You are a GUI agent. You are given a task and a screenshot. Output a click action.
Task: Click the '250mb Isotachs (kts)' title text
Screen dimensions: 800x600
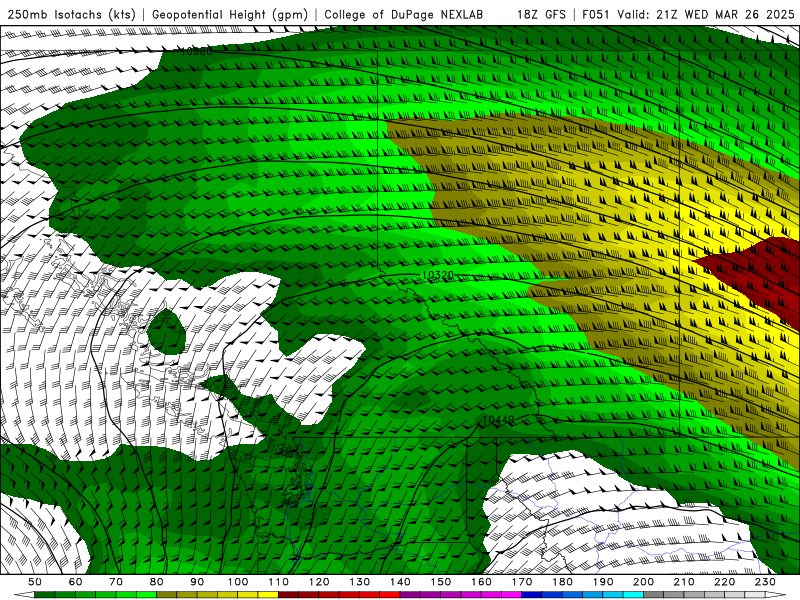coord(71,15)
